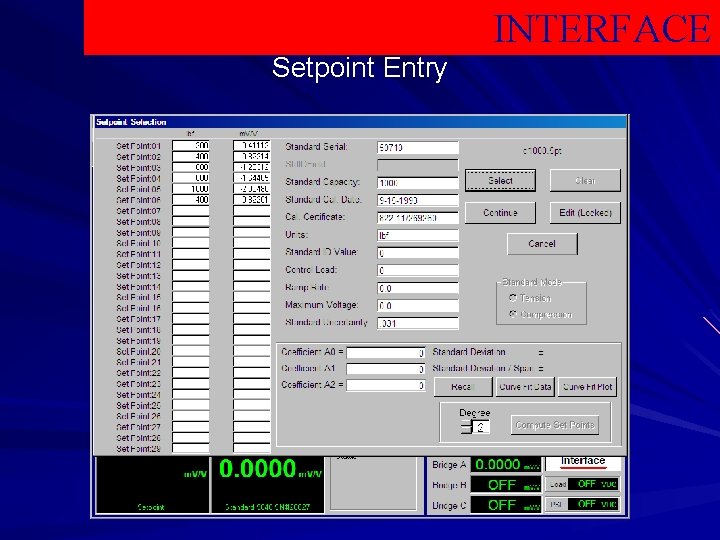
Task: Click the Standard ID Value field
Action: (x=418, y=253)
